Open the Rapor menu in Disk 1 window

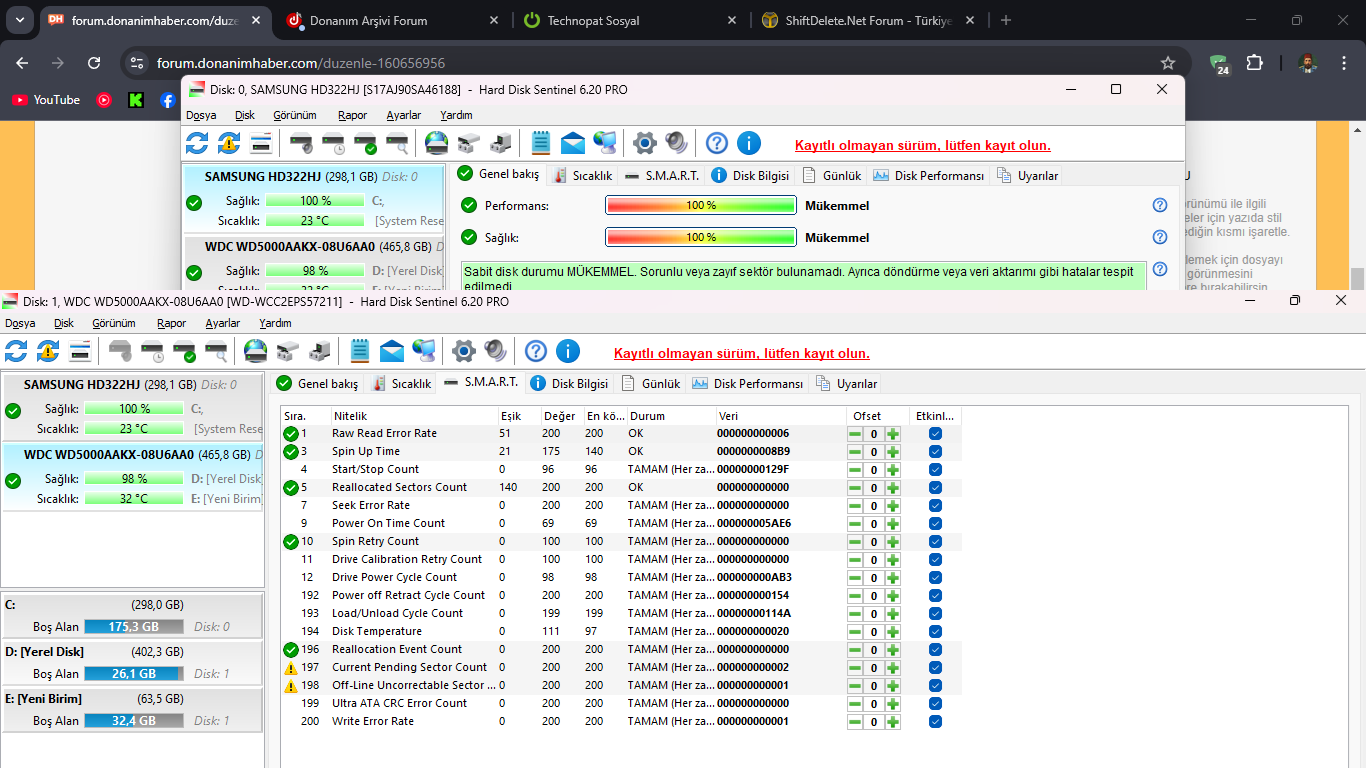pyautogui.click(x=171, y=323)
